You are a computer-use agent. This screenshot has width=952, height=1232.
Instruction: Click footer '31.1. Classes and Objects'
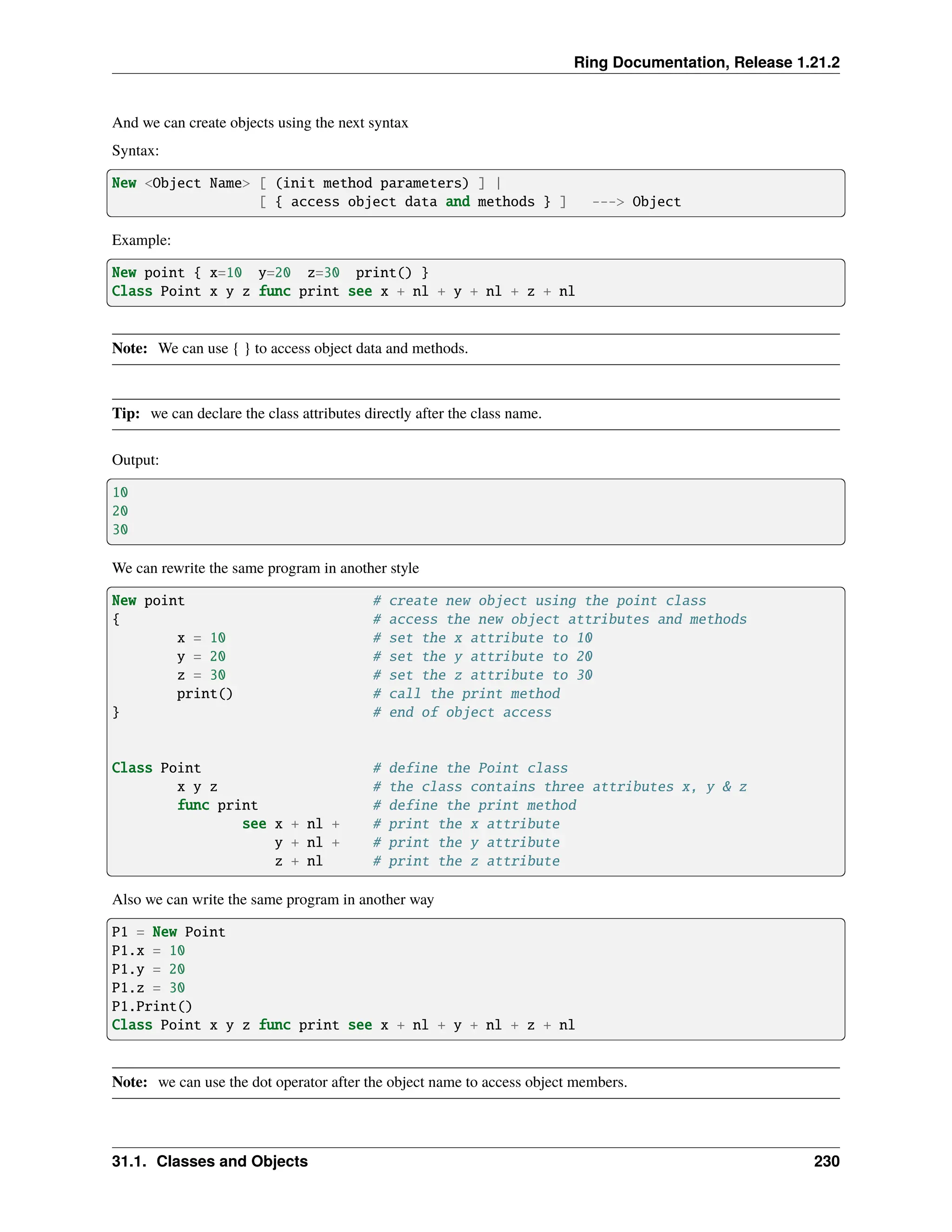click(210, 1161)
